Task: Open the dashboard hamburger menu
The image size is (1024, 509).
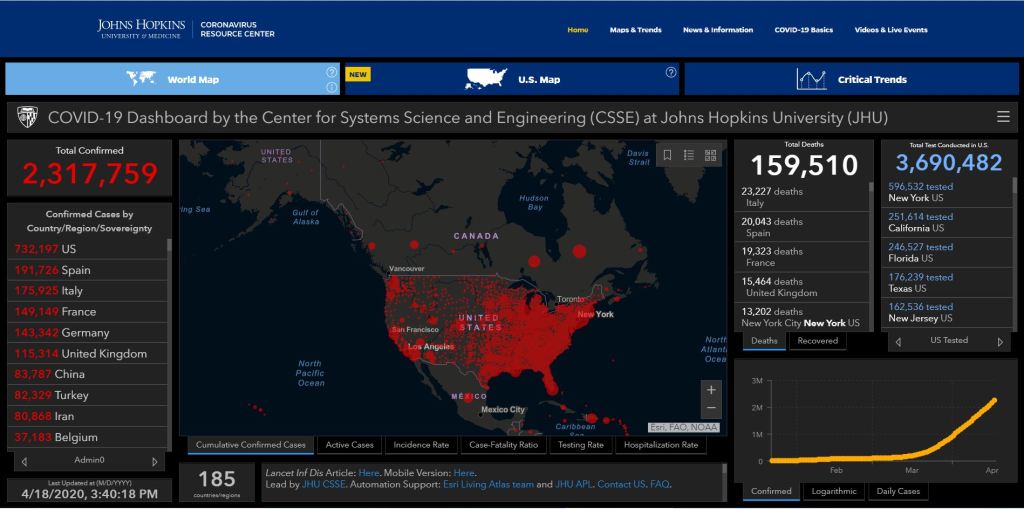Action: point(1003,117)
